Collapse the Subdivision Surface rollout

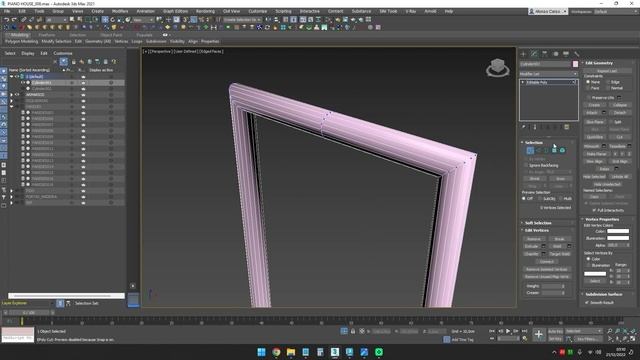(x=604, y=294)
